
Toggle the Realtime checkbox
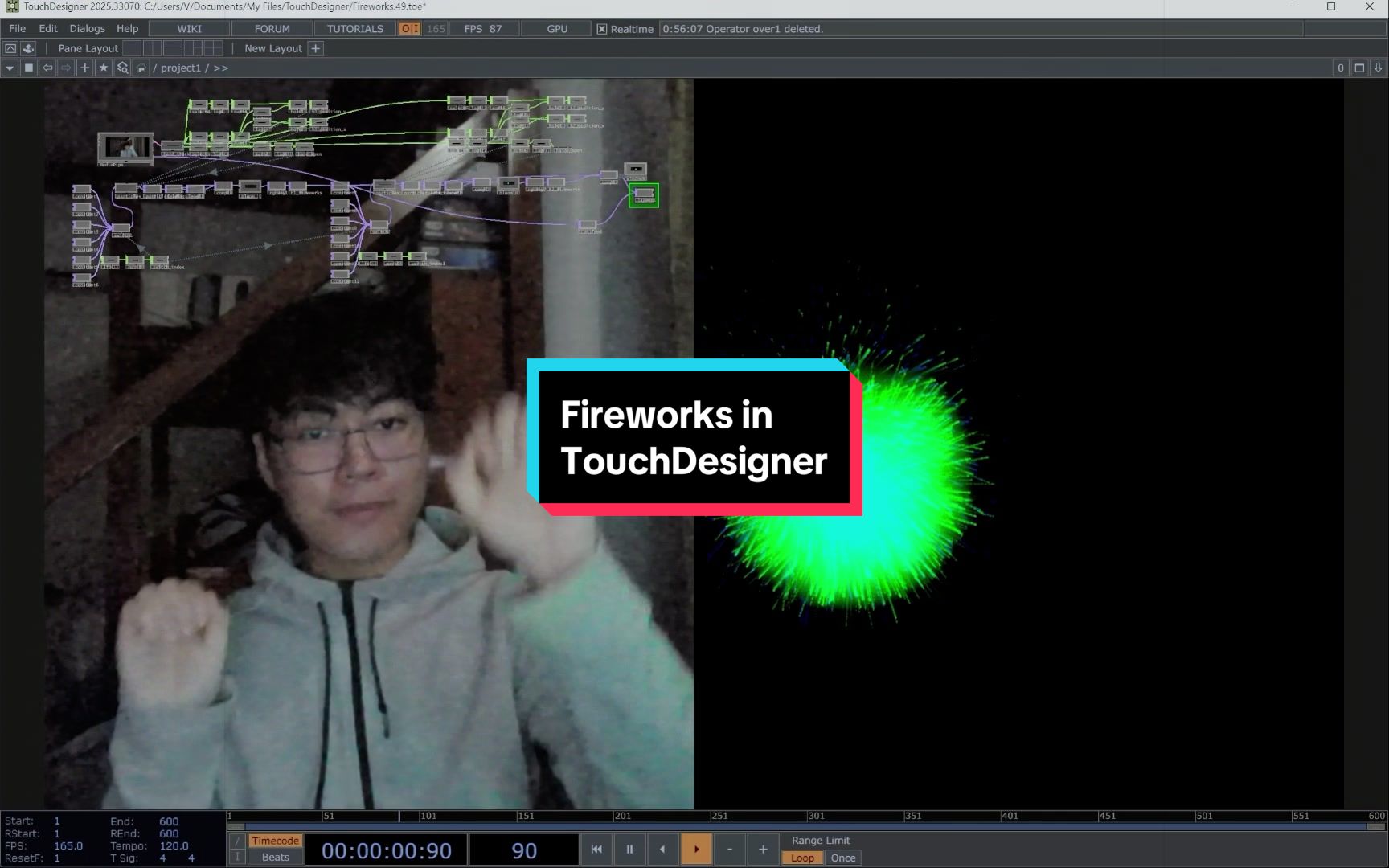[601, 29]
